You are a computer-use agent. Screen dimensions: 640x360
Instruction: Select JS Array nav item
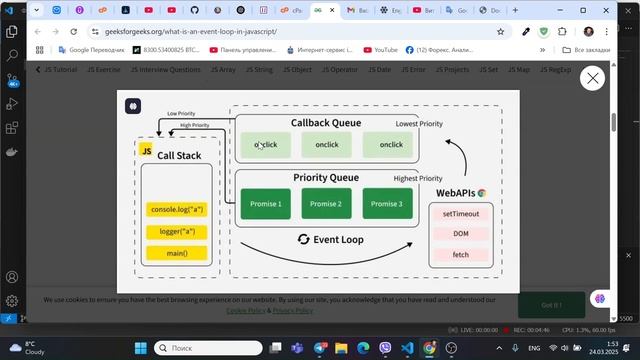point(223,70)
